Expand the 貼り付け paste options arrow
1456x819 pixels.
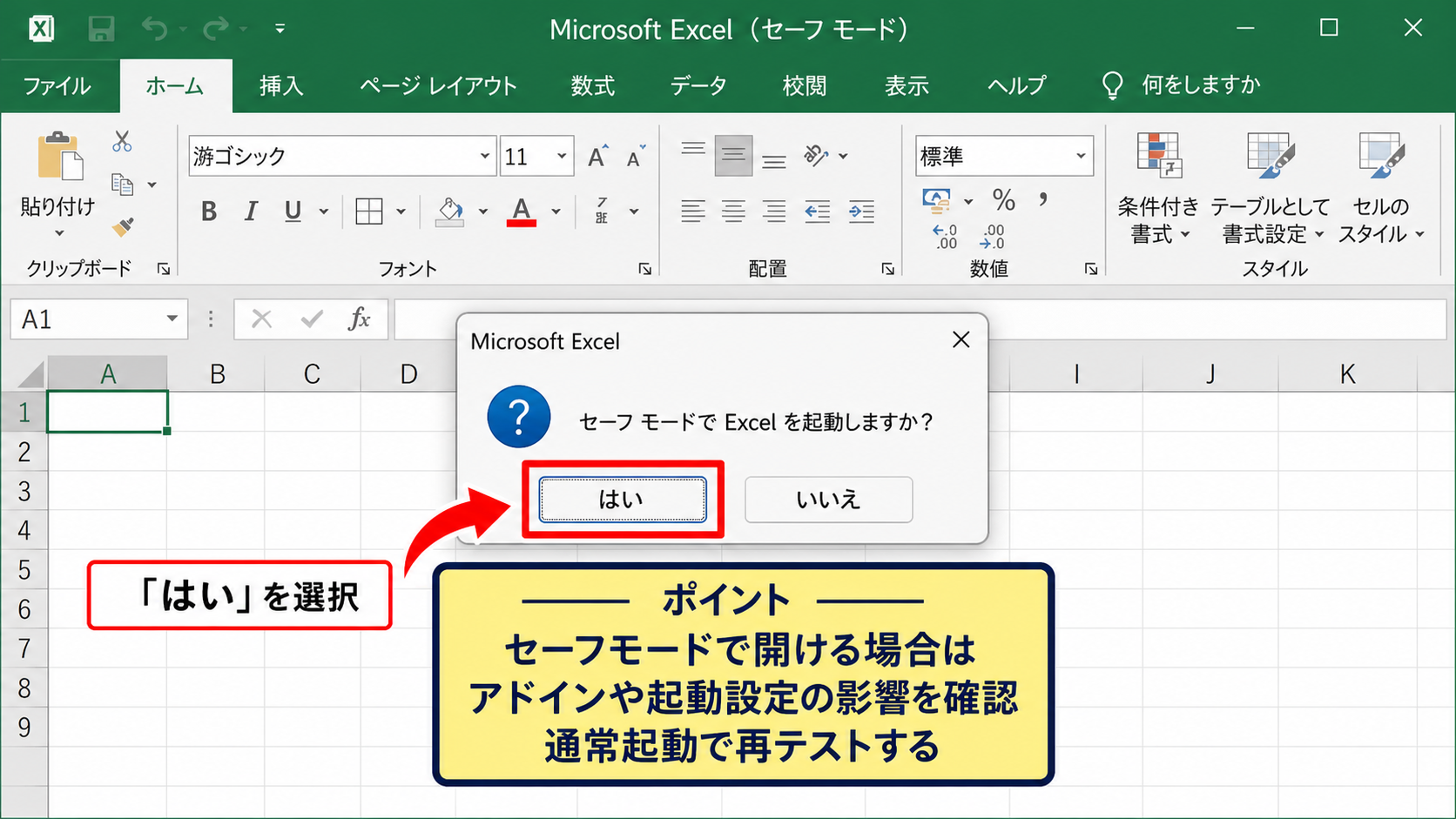coord(59,233)
